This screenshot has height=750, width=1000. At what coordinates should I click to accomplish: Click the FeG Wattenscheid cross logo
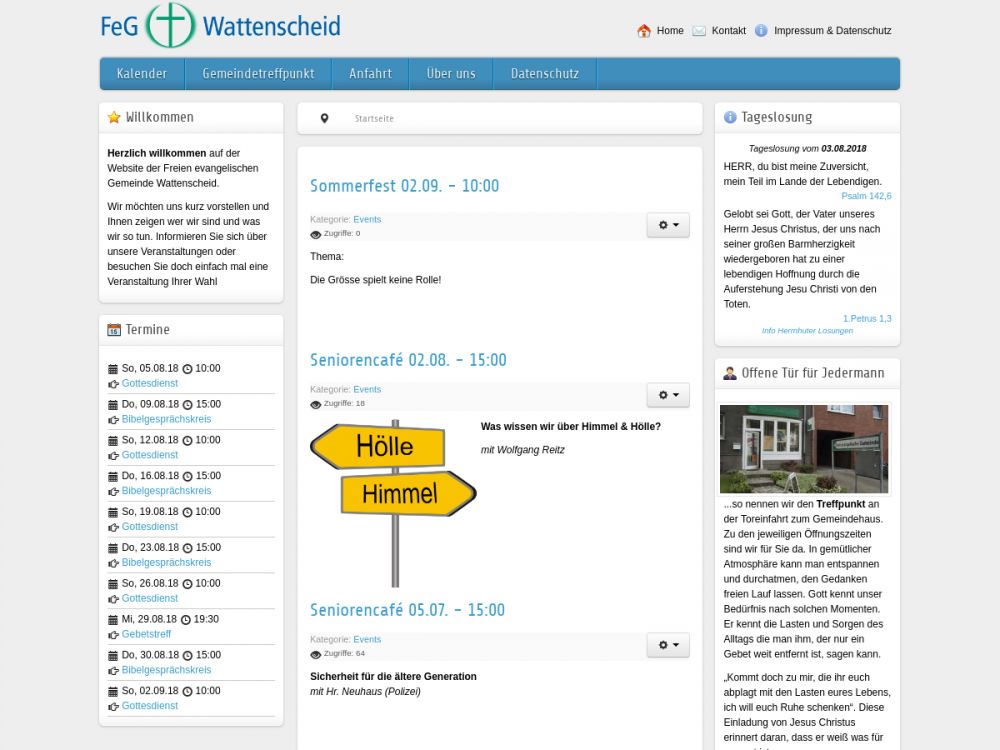pos(170,26)
